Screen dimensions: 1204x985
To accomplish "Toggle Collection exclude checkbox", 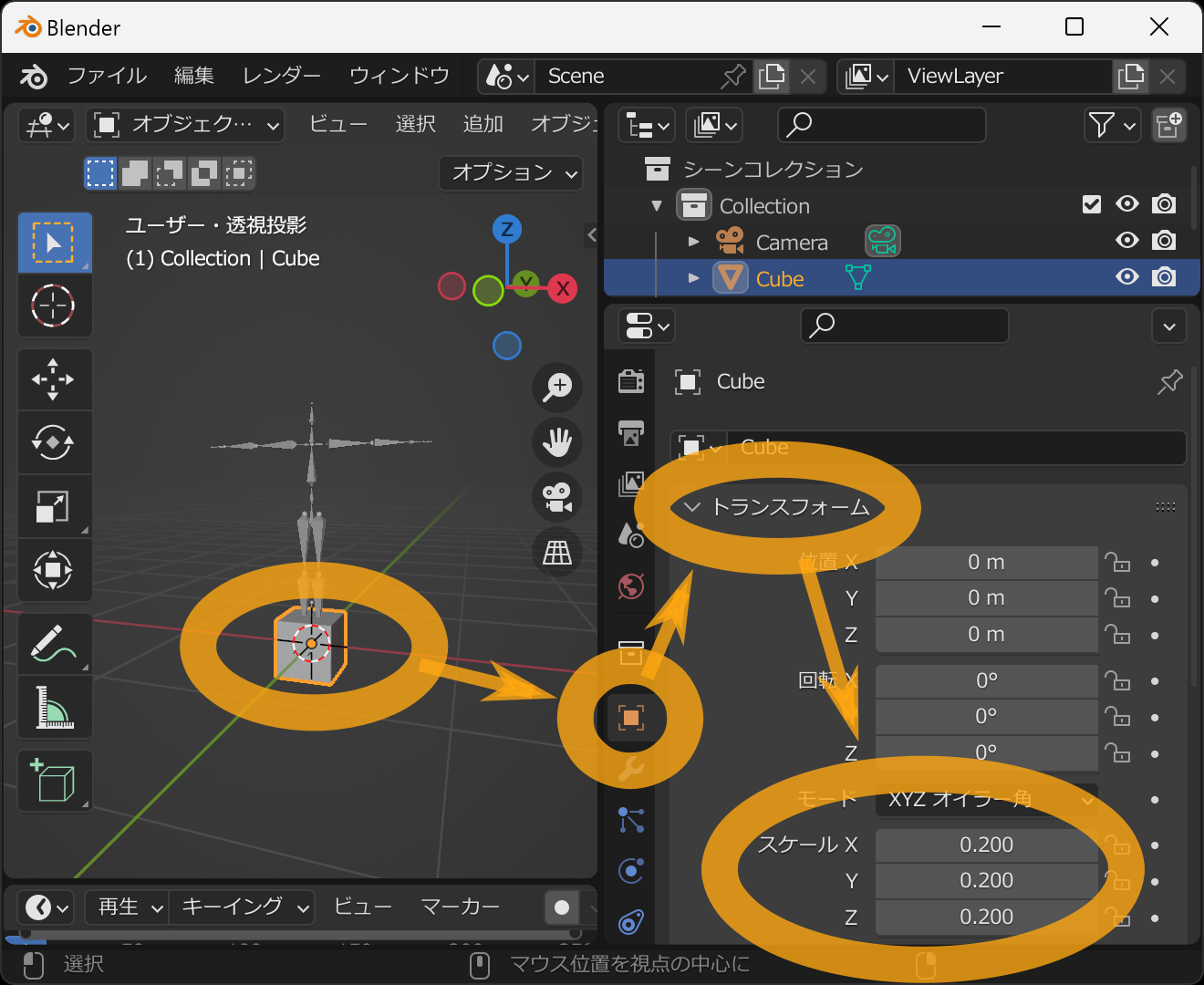I will (x=1092, y=204).
